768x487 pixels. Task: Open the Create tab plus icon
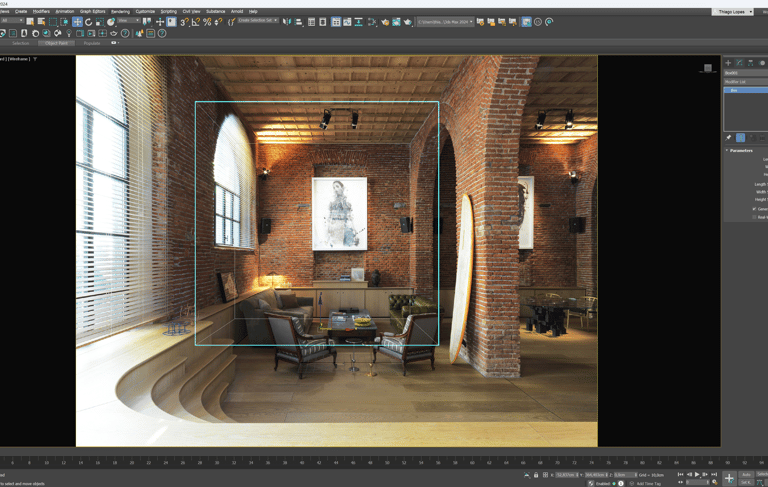728,63
